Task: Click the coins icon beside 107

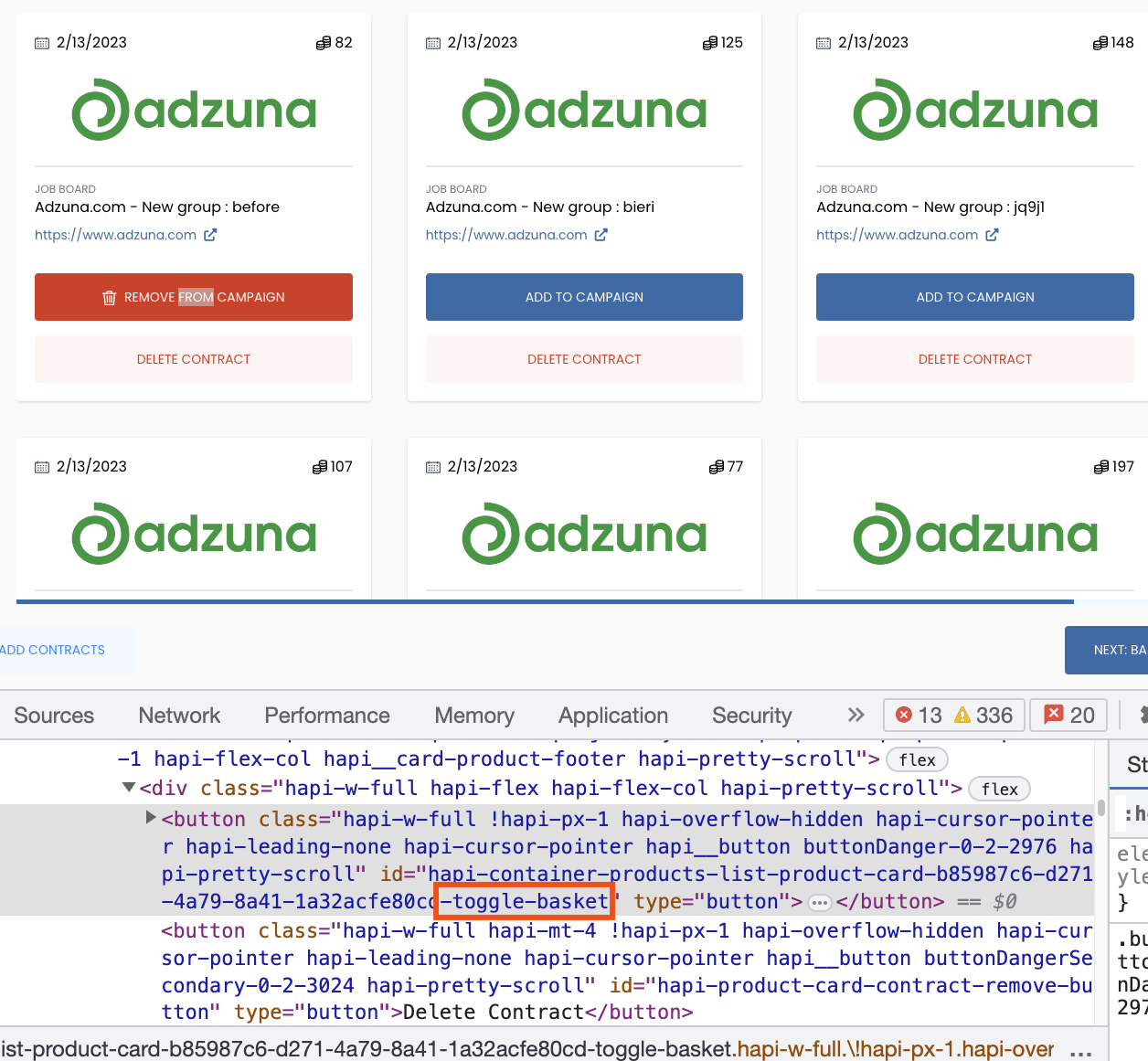Action: pyautogui.click(x=320, y=467)
